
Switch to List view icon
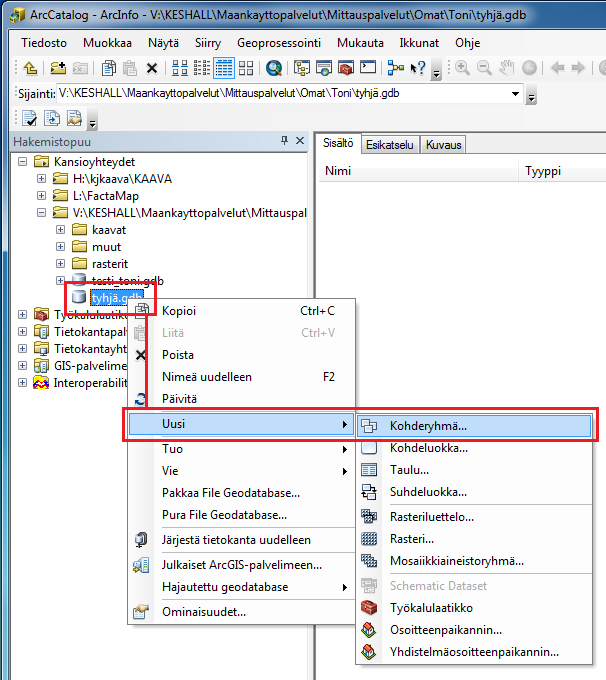(201, 68)
